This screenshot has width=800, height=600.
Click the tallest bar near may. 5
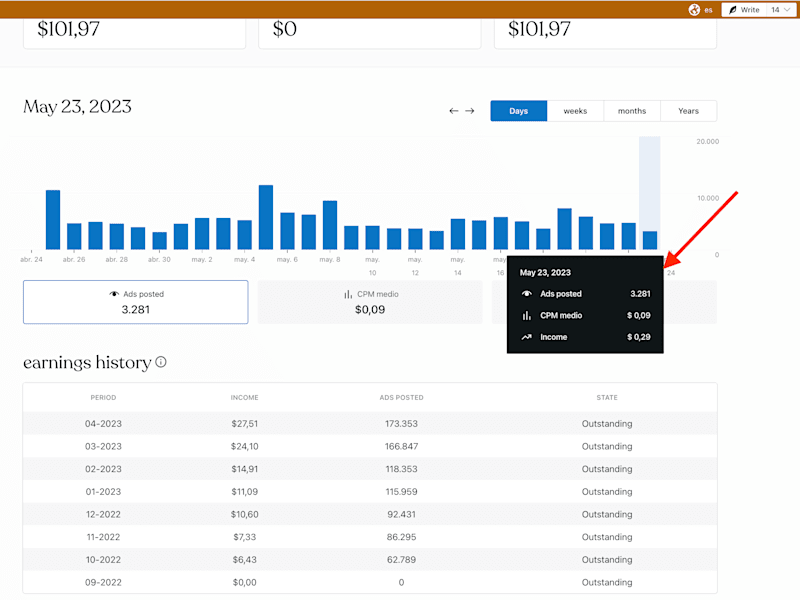point(266,217)
